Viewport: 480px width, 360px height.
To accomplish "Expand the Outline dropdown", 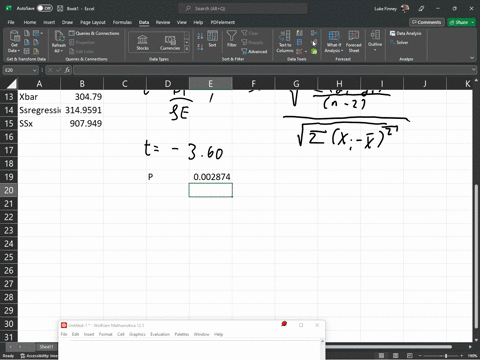I will [x=375, y=41].
